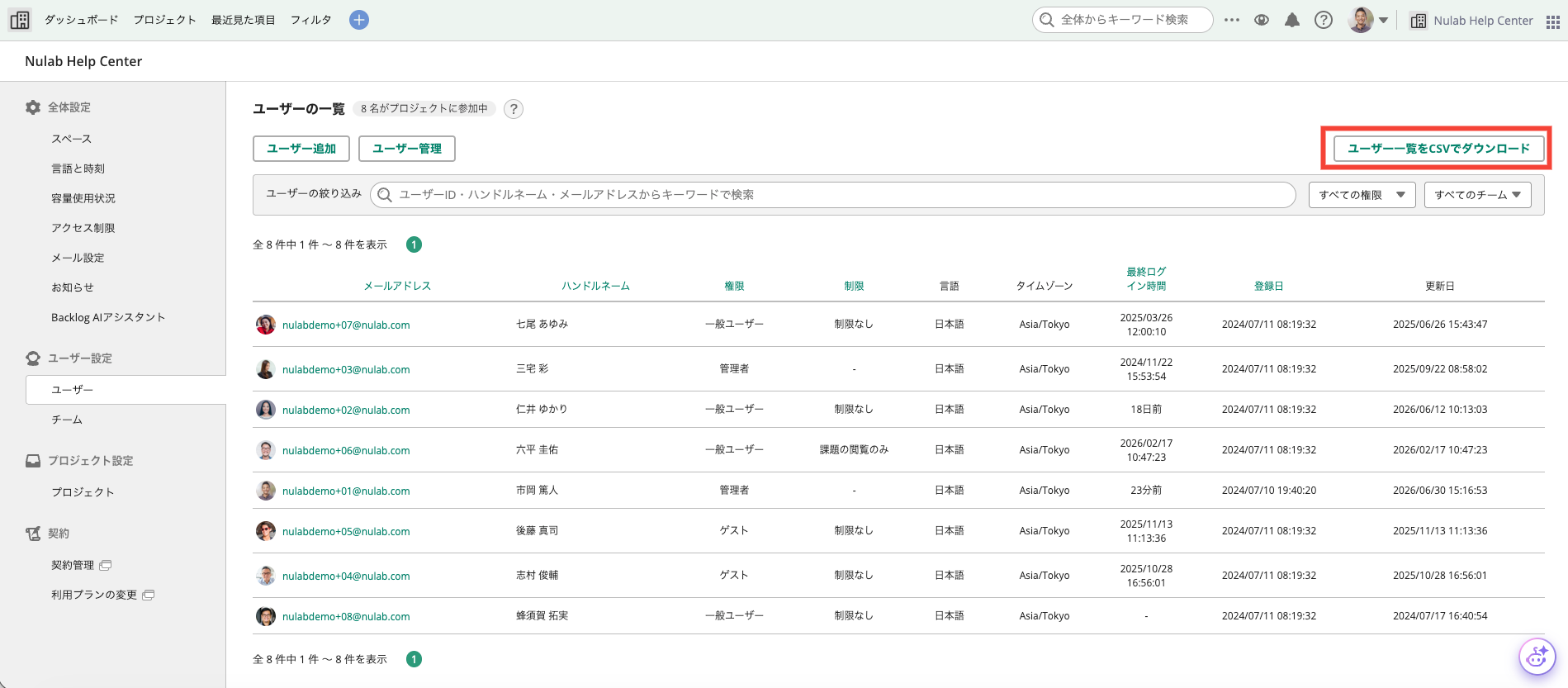
Task: Open nulabdemo+07@nulab.com user link
Action: [x=346, y=325]
